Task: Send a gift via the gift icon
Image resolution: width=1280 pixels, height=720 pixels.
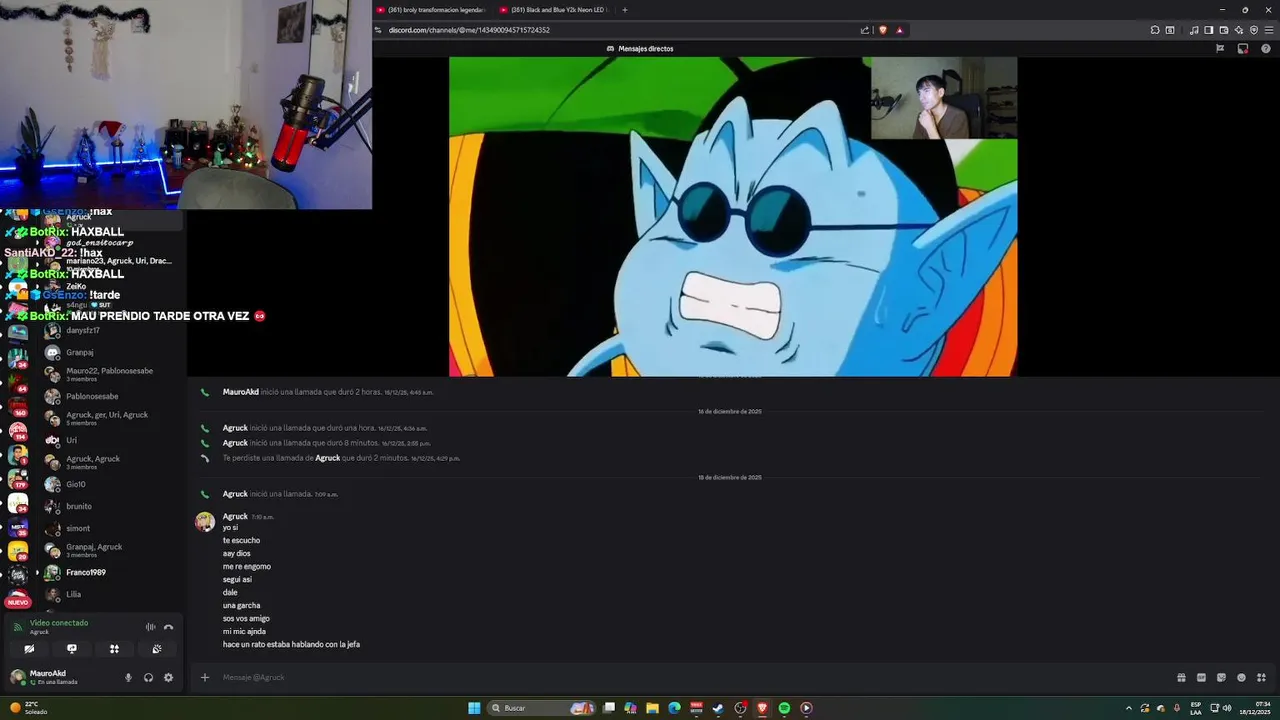Action: click(x=1181, y=677)
